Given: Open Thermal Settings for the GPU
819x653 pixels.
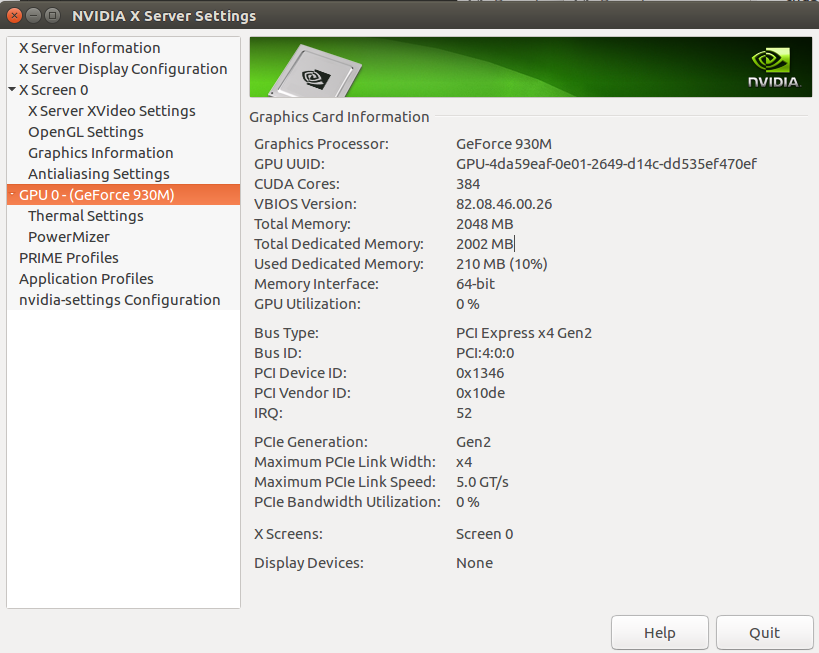Looking at the screenshot, I should [85, 215].
